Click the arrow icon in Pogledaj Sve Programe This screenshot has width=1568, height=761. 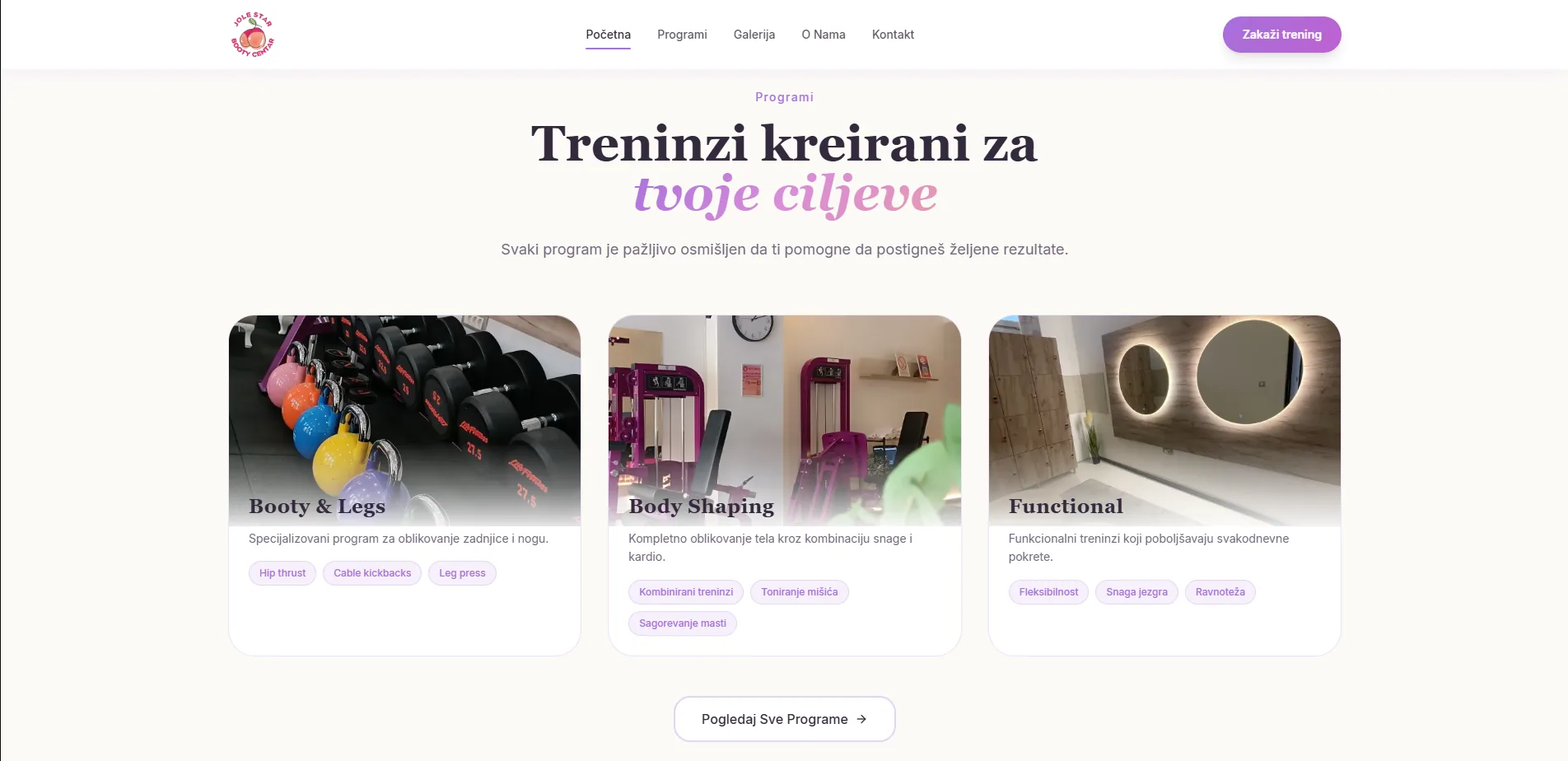click(x=861, y=719)
